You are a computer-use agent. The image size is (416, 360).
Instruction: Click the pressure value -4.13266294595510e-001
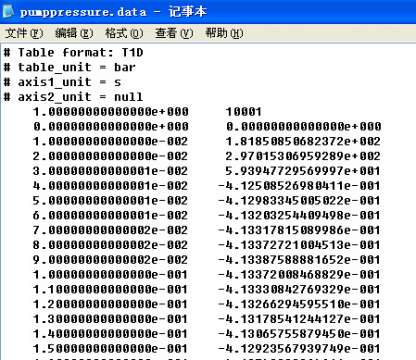coord(299,304)
